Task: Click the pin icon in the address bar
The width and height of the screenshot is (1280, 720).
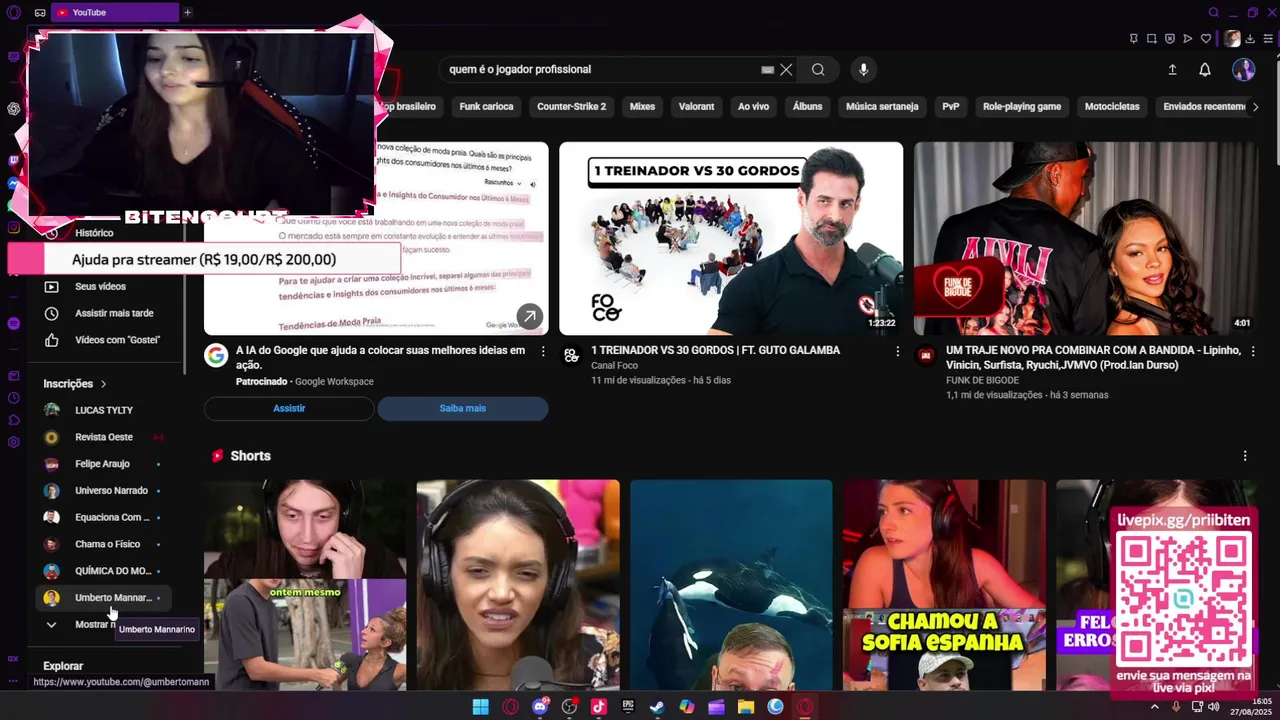Action: [1133, 39]
